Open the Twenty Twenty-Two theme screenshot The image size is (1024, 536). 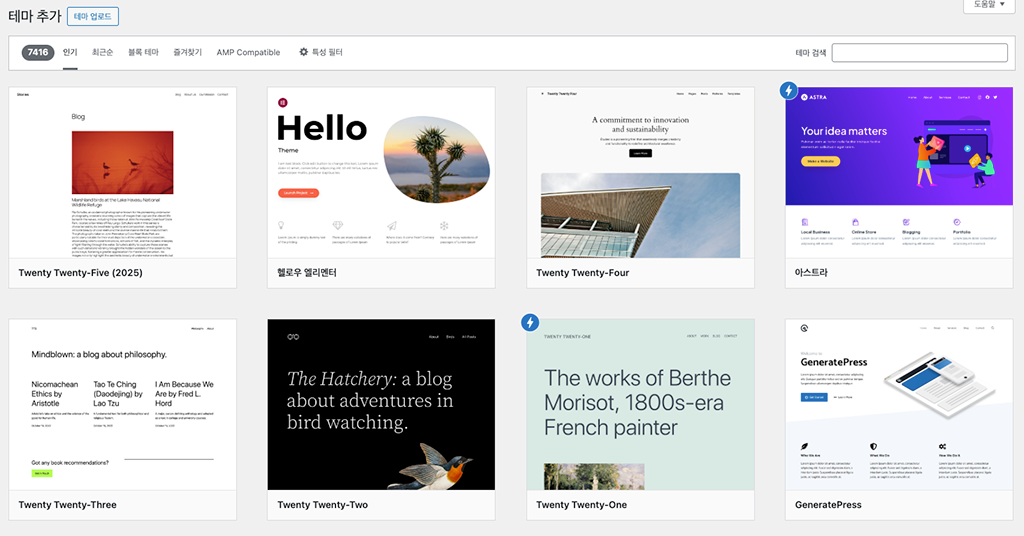[381, 404]
